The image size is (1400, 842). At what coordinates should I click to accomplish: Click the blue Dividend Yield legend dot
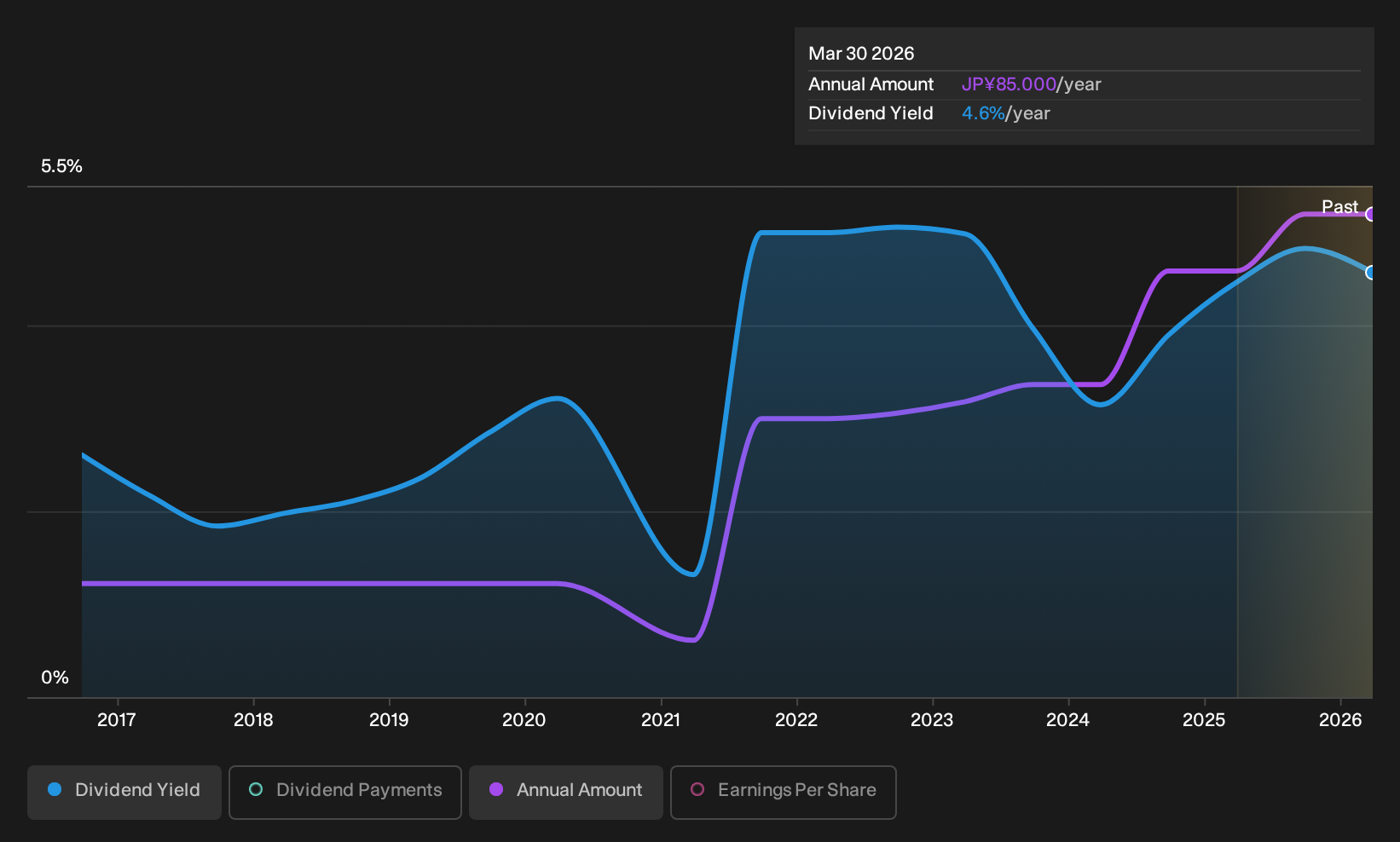[x=55, y=790]
